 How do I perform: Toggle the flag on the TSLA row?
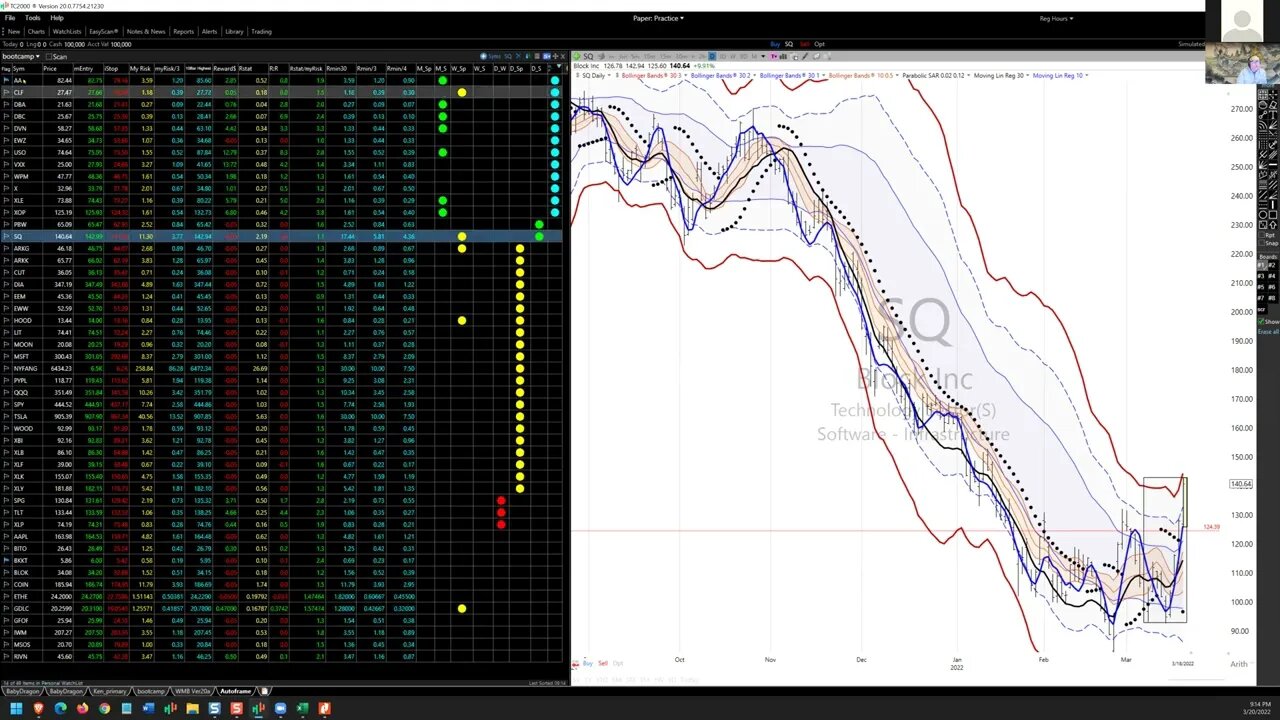pos(6,416)
